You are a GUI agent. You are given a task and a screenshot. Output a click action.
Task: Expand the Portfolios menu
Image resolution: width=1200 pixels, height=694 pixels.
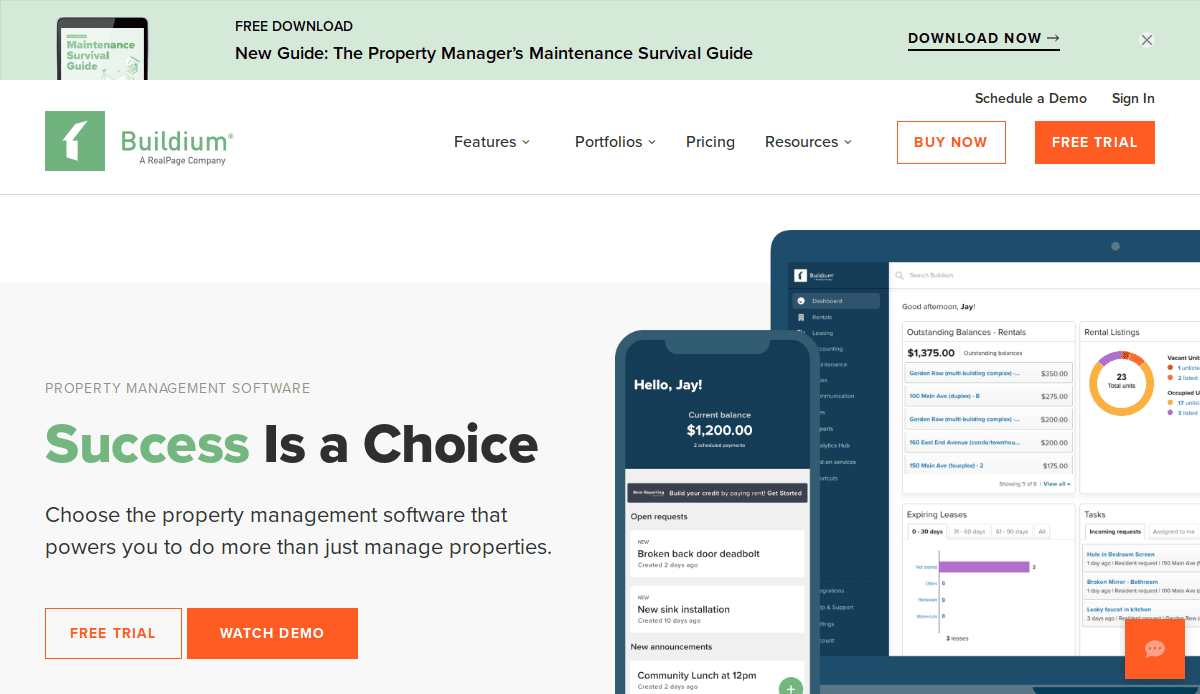615,142
